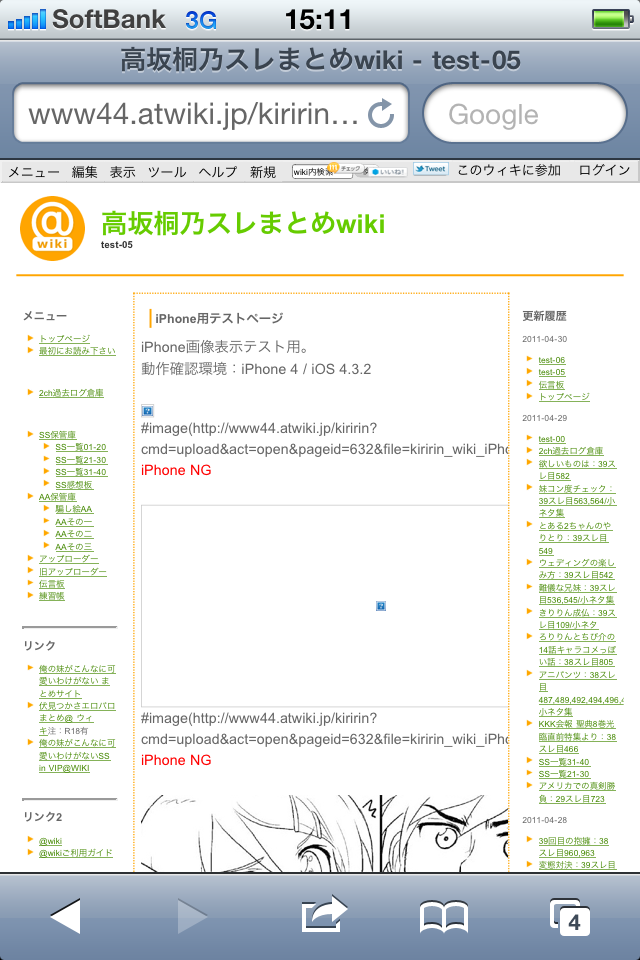This screenshot has width=640, height=960.
Task: Open test-00 in 更新履歴
Action: click(x=552, y=439)
